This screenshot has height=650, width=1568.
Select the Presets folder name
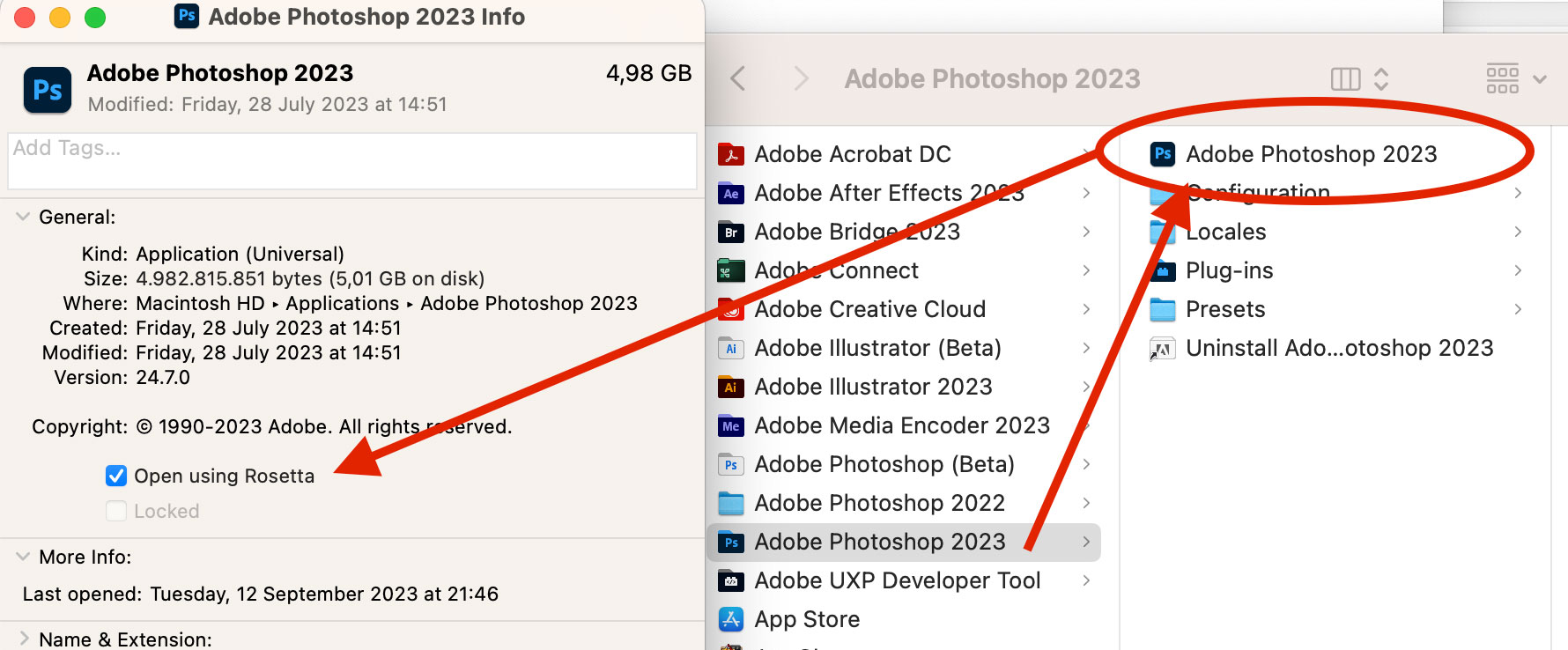pyautogui.click(x=1225, y=309)
